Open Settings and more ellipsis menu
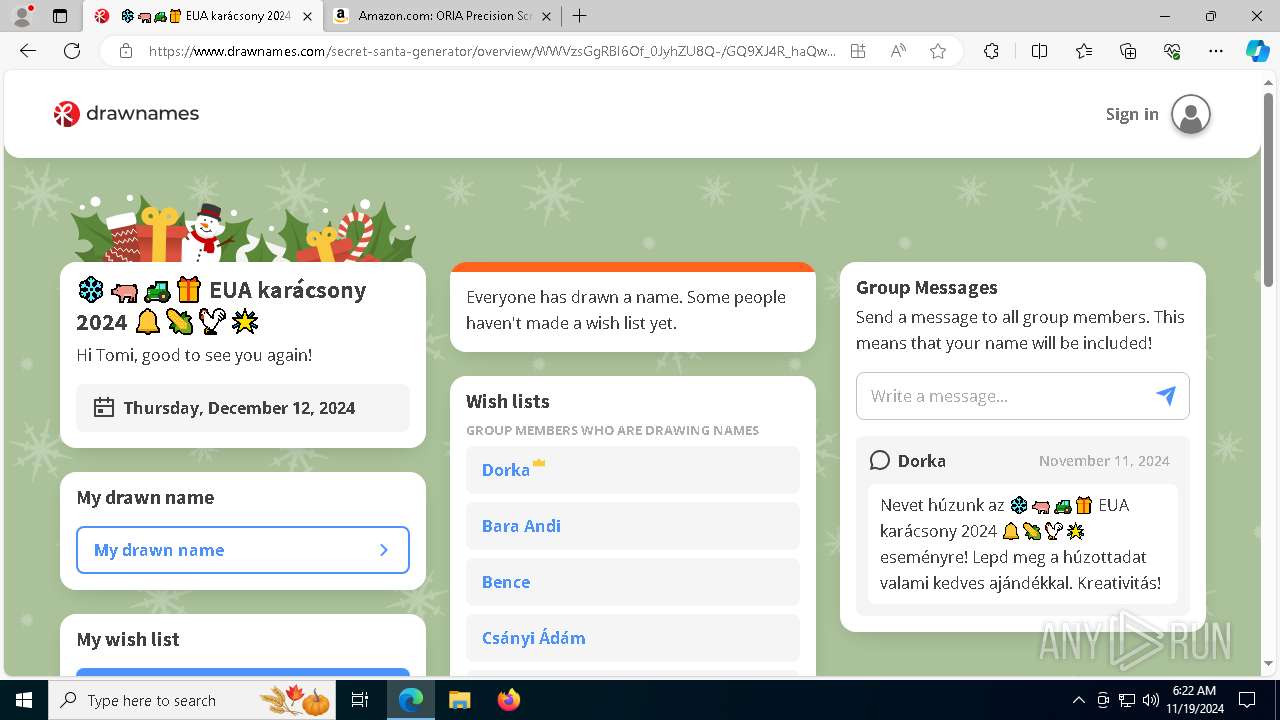 (x=1216, y=51)
